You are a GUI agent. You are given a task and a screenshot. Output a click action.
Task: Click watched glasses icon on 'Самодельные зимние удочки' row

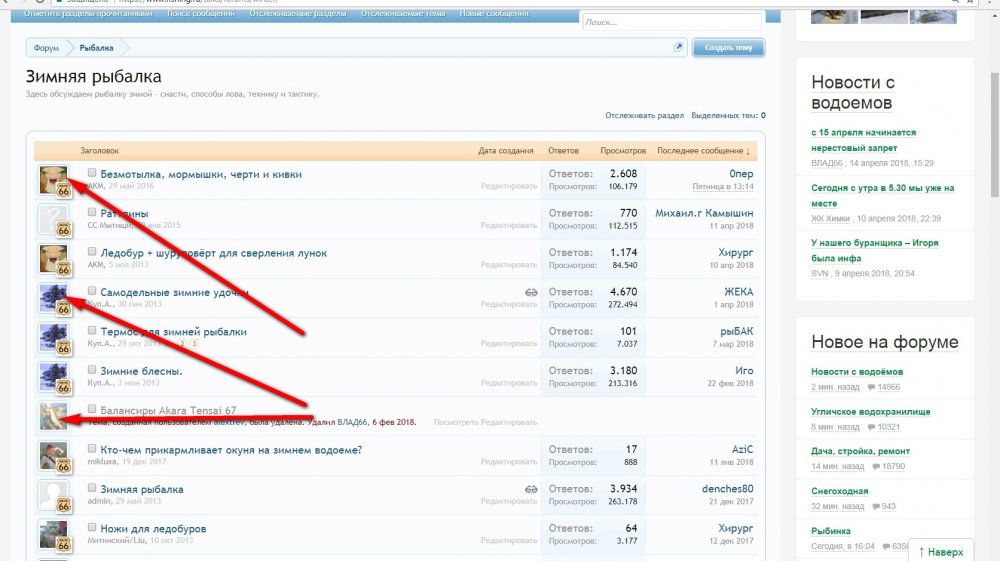(530, 292)
